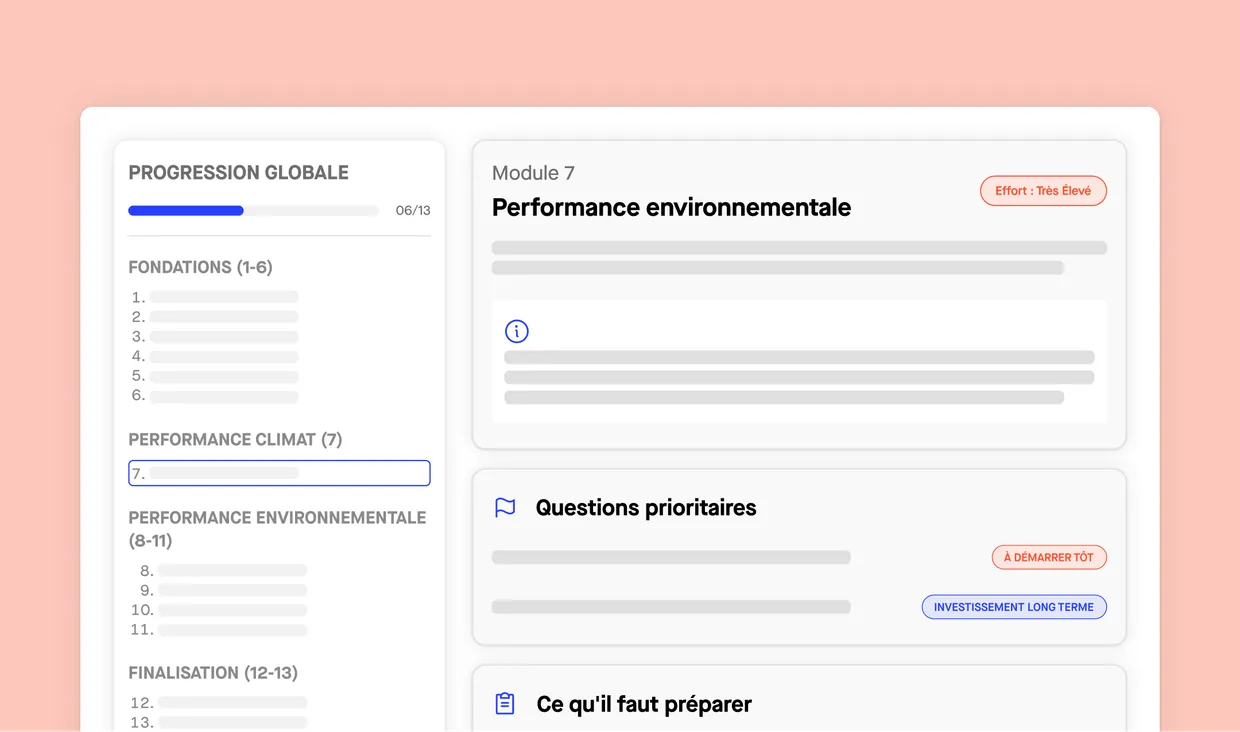
Task: Click the Performance environnementale module title
Action: (x=671, y=207)
